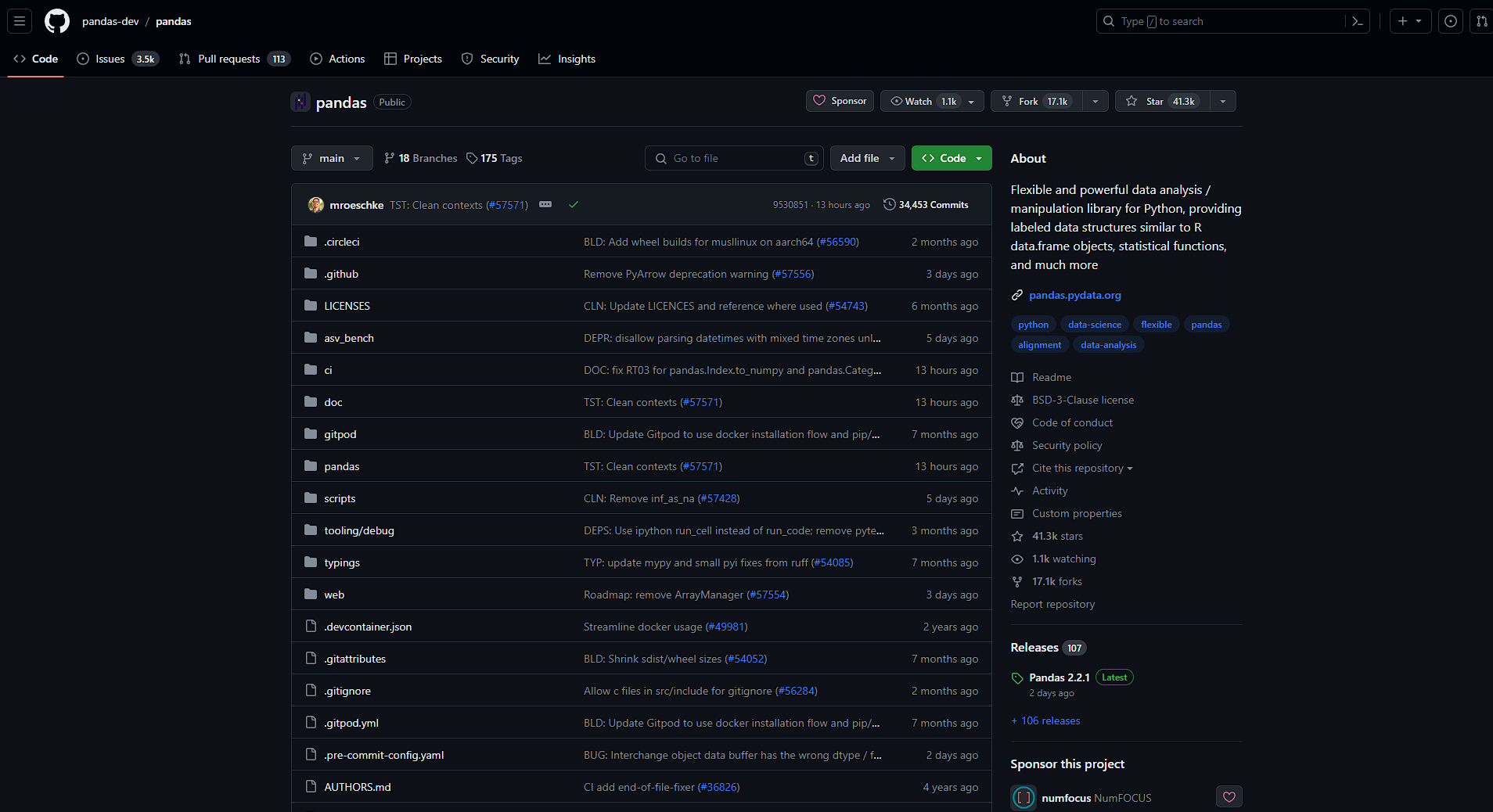The width and height of the screenshot is (1493, 812).
Task: Open the green Code clone dropdown
Action: click(x=952, y=158)
